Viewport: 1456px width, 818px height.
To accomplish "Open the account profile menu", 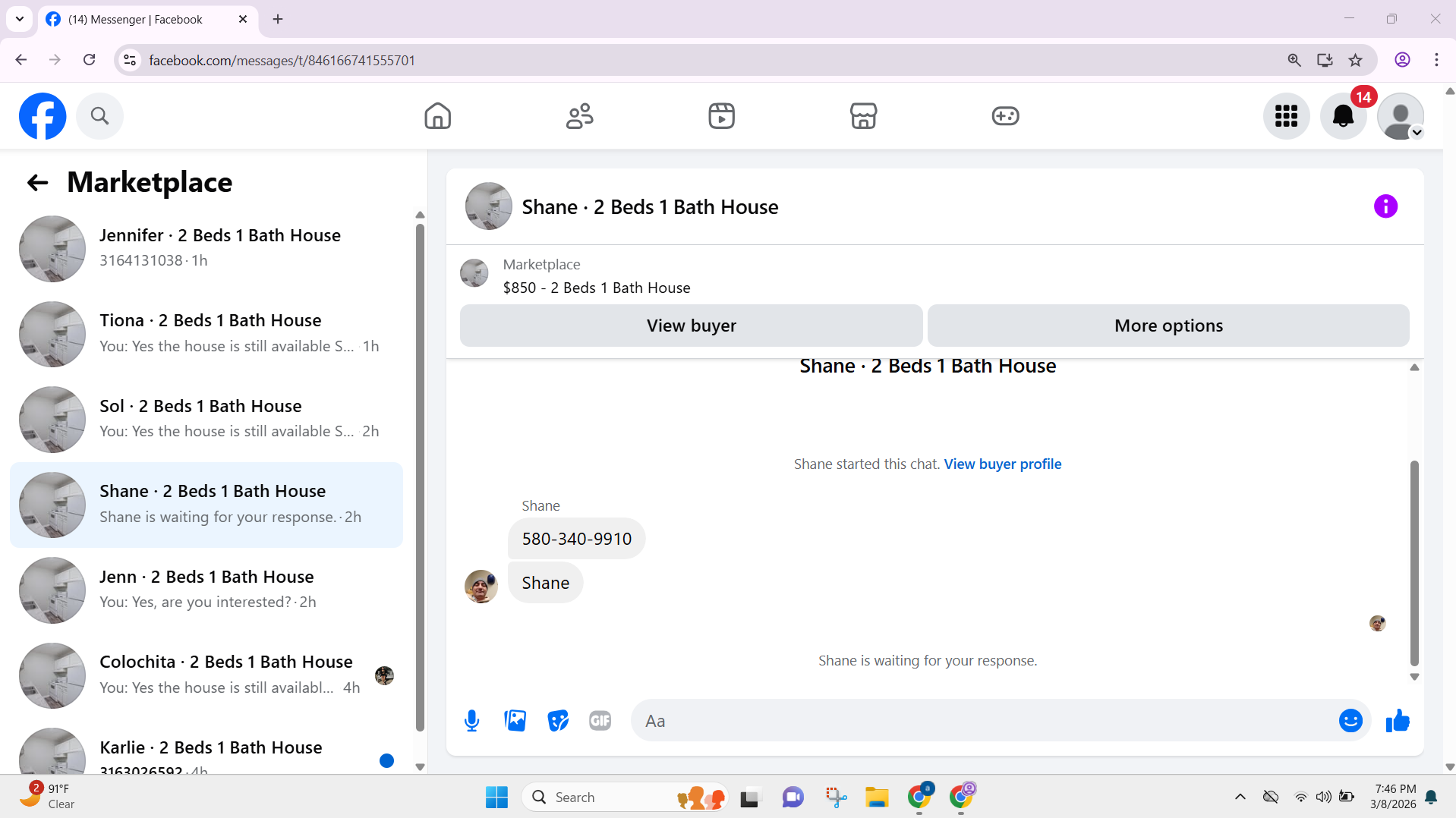I will 1401,116.
